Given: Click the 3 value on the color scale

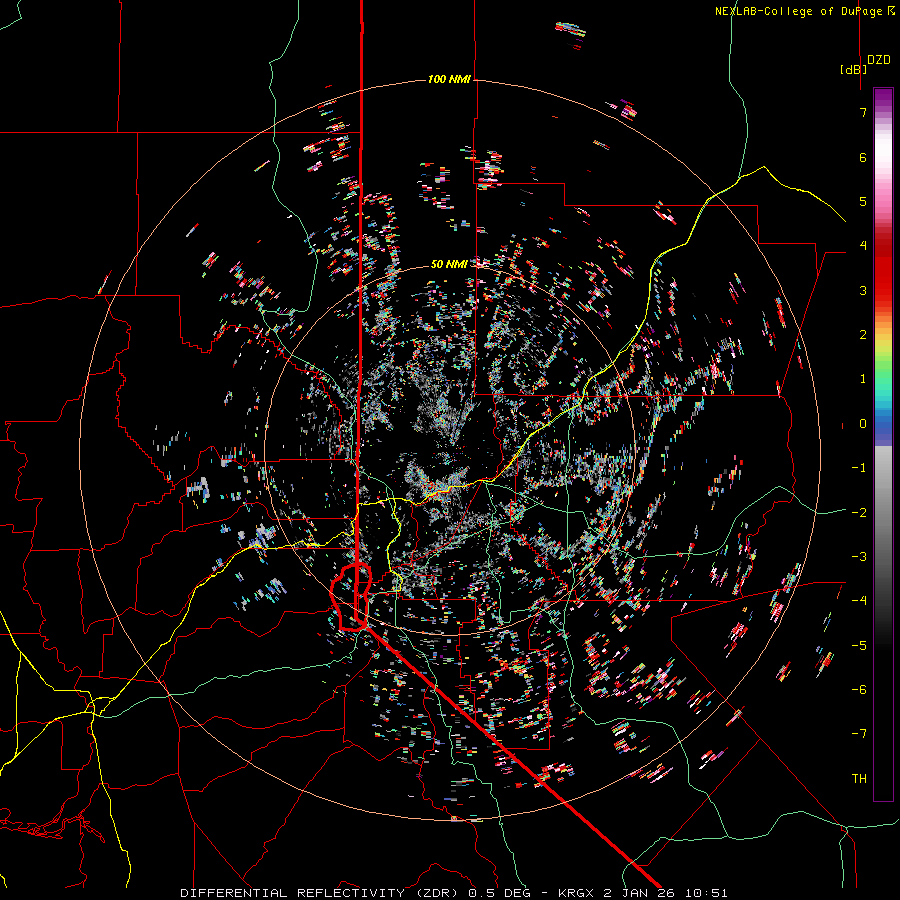Looking at the screenshot, I should coord(863,290).
